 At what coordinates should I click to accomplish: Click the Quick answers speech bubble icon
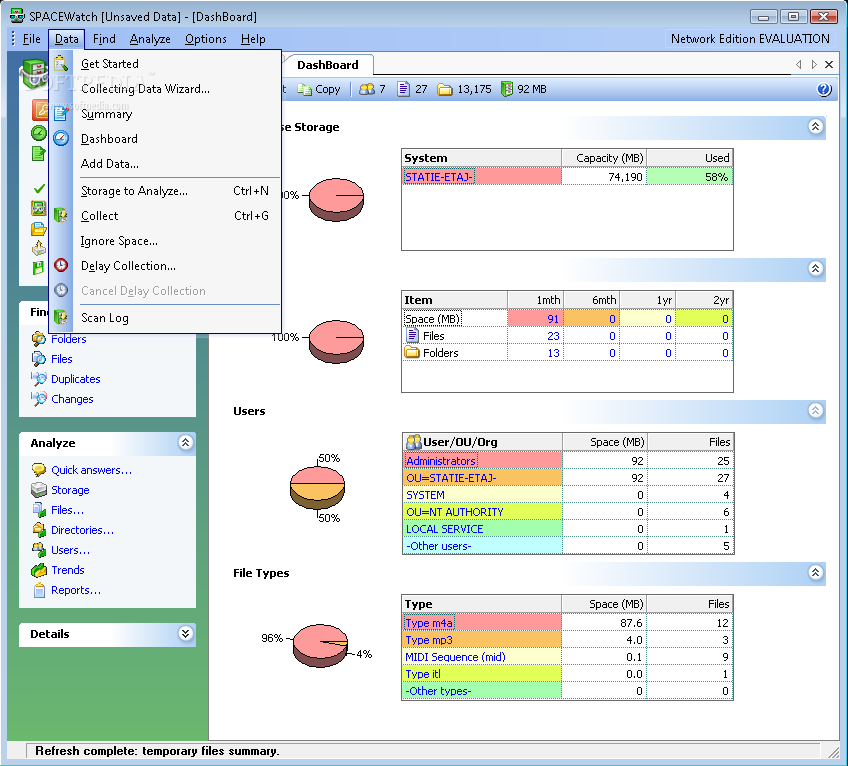click(x=38, y=470)
